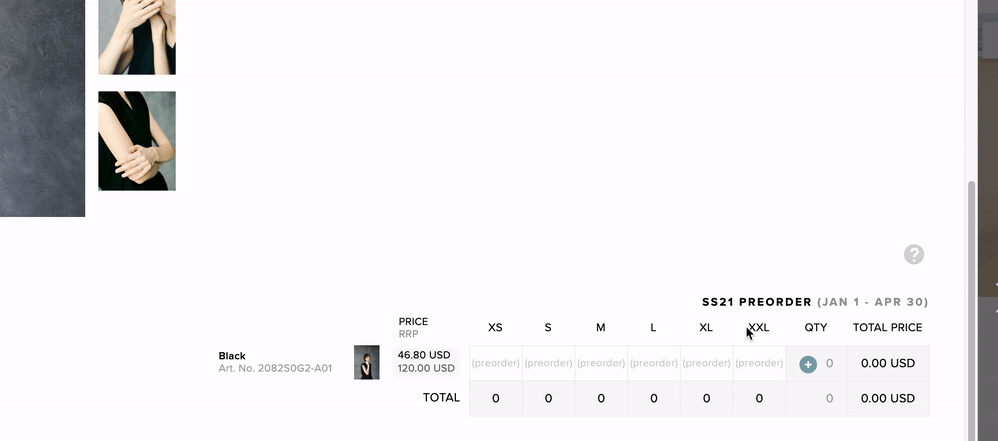Click the TOTAL PRICE column header
This screenshot has height=441, width=998.
coord(887,327)
